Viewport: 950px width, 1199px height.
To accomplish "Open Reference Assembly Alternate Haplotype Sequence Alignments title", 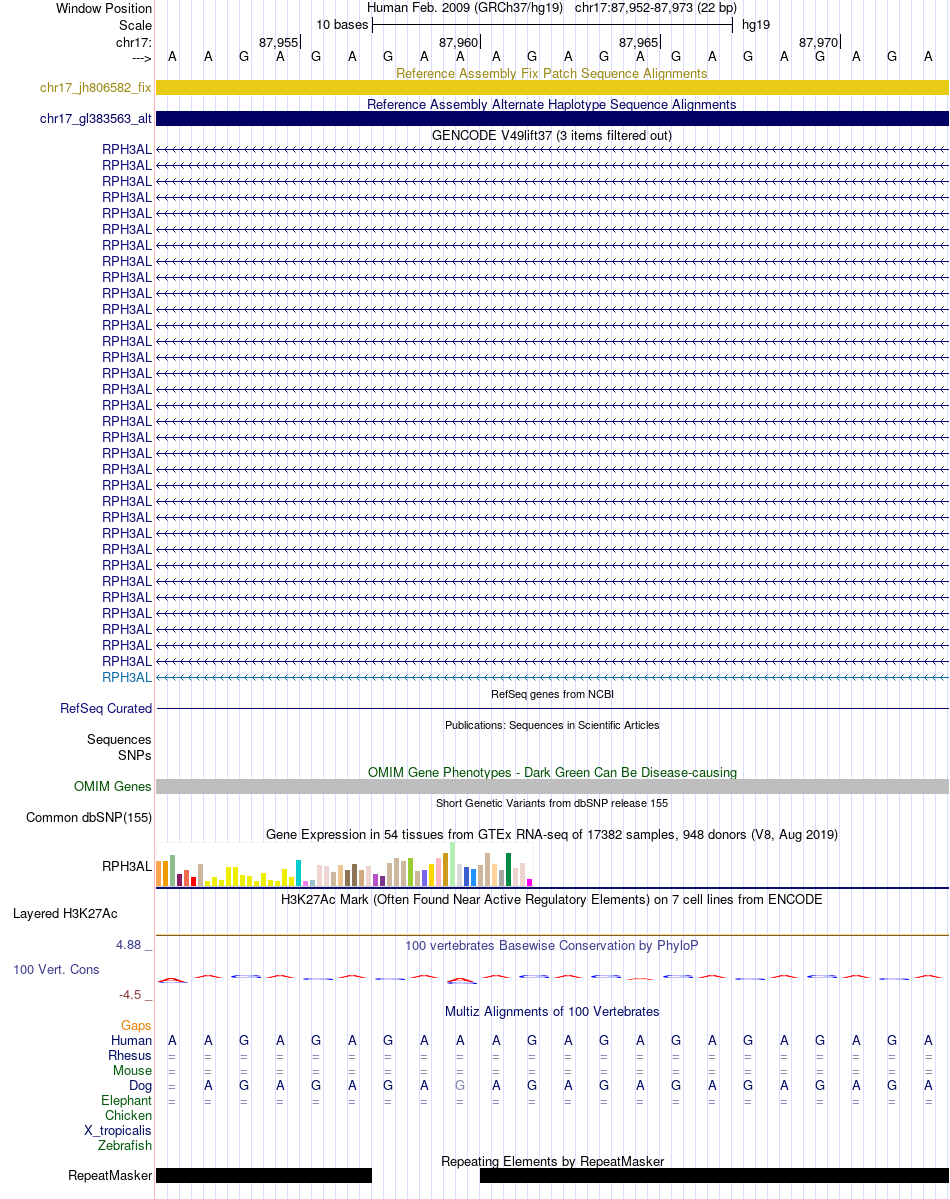I will click(551, 105).
